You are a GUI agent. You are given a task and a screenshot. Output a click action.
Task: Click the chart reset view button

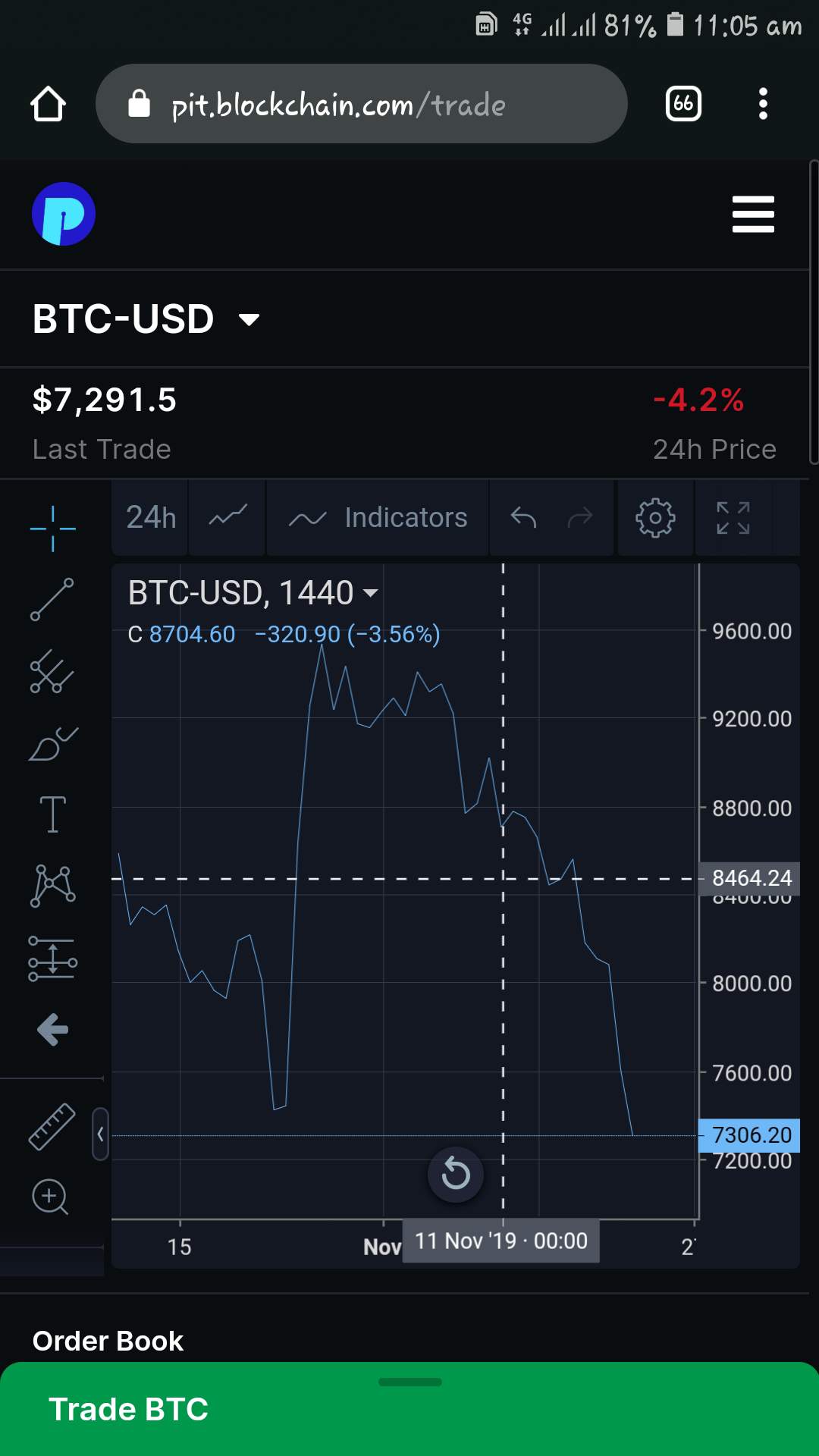pyautogui.click(x=456, y=1175)
